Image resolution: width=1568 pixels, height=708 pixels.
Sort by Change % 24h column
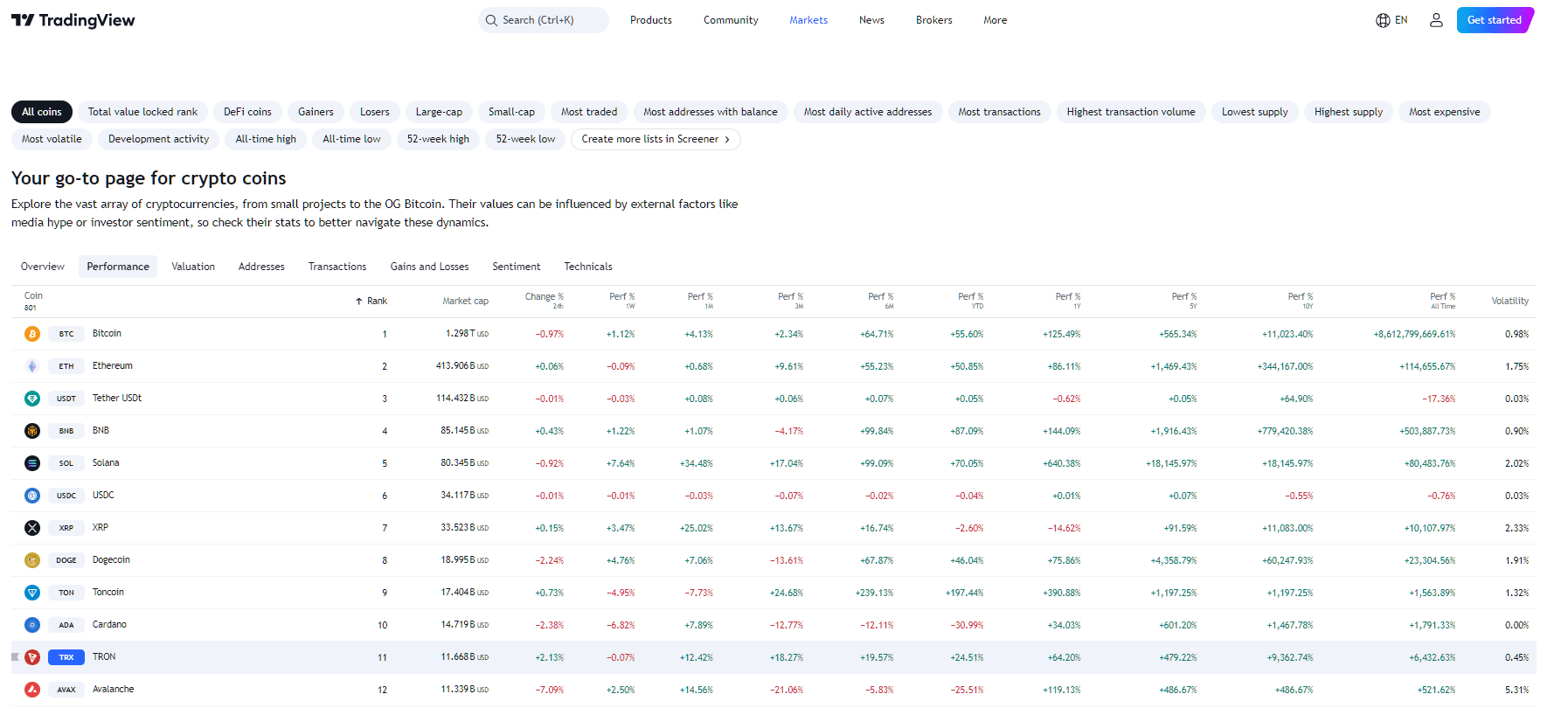(544, 301)
